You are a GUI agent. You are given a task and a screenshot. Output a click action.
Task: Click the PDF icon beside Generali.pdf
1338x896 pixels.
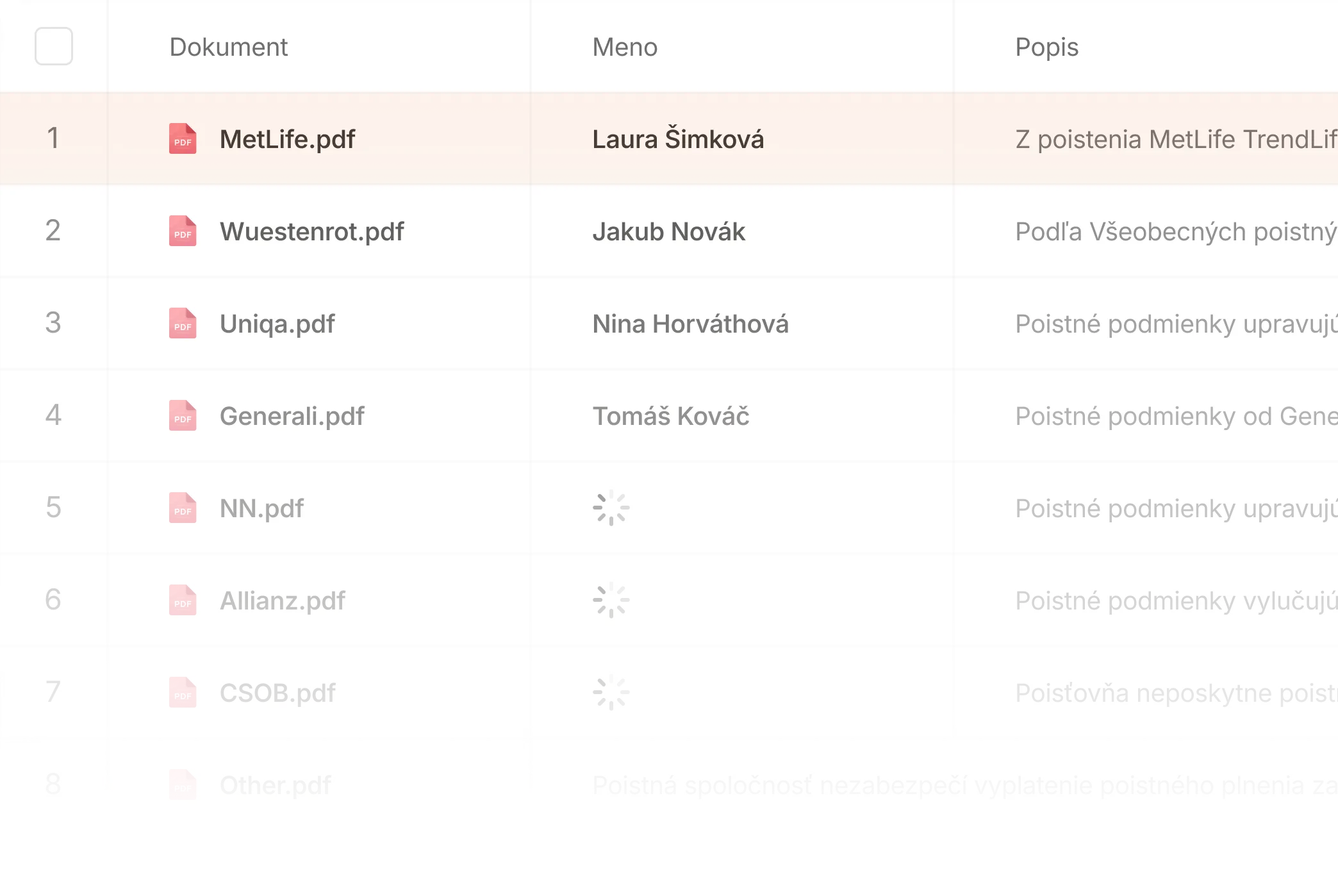tap(183, 415)
